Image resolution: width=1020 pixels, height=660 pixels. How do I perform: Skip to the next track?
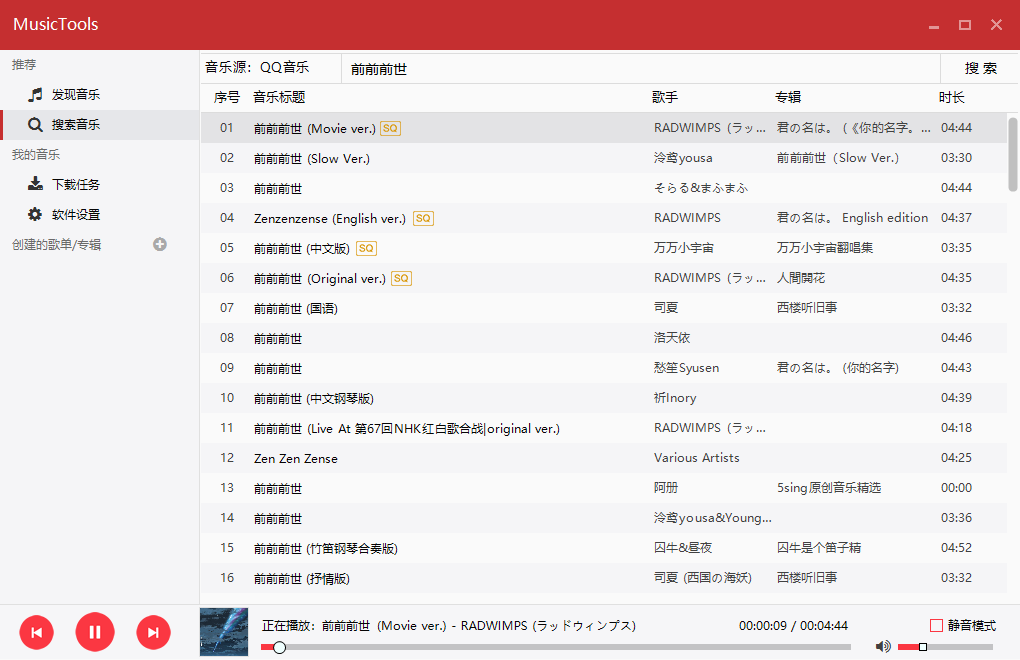[154, 632]
